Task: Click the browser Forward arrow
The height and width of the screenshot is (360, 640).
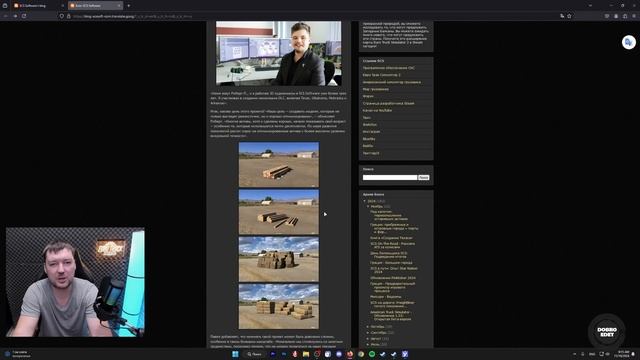Action: click(x=15, y=16)
